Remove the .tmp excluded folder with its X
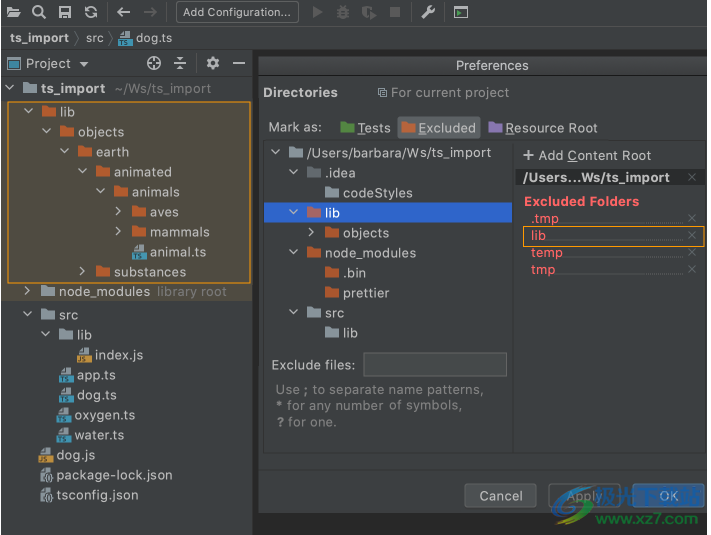Screen dimensions: 711x535 coord(692,218)
